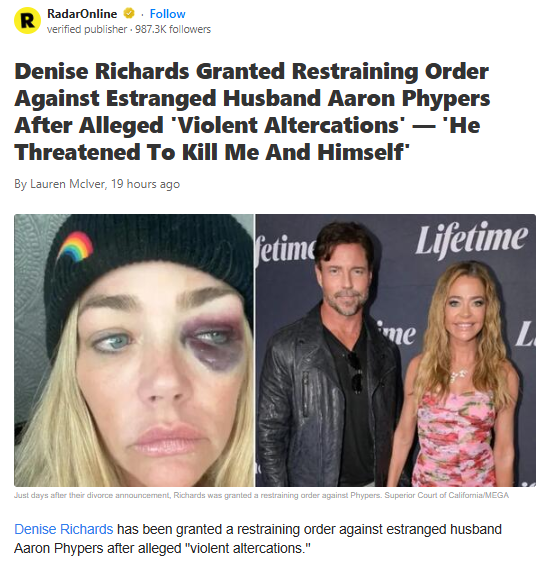Click the Superior Court of California/MEGA credit
552x568 pixels.
[447, 495]
